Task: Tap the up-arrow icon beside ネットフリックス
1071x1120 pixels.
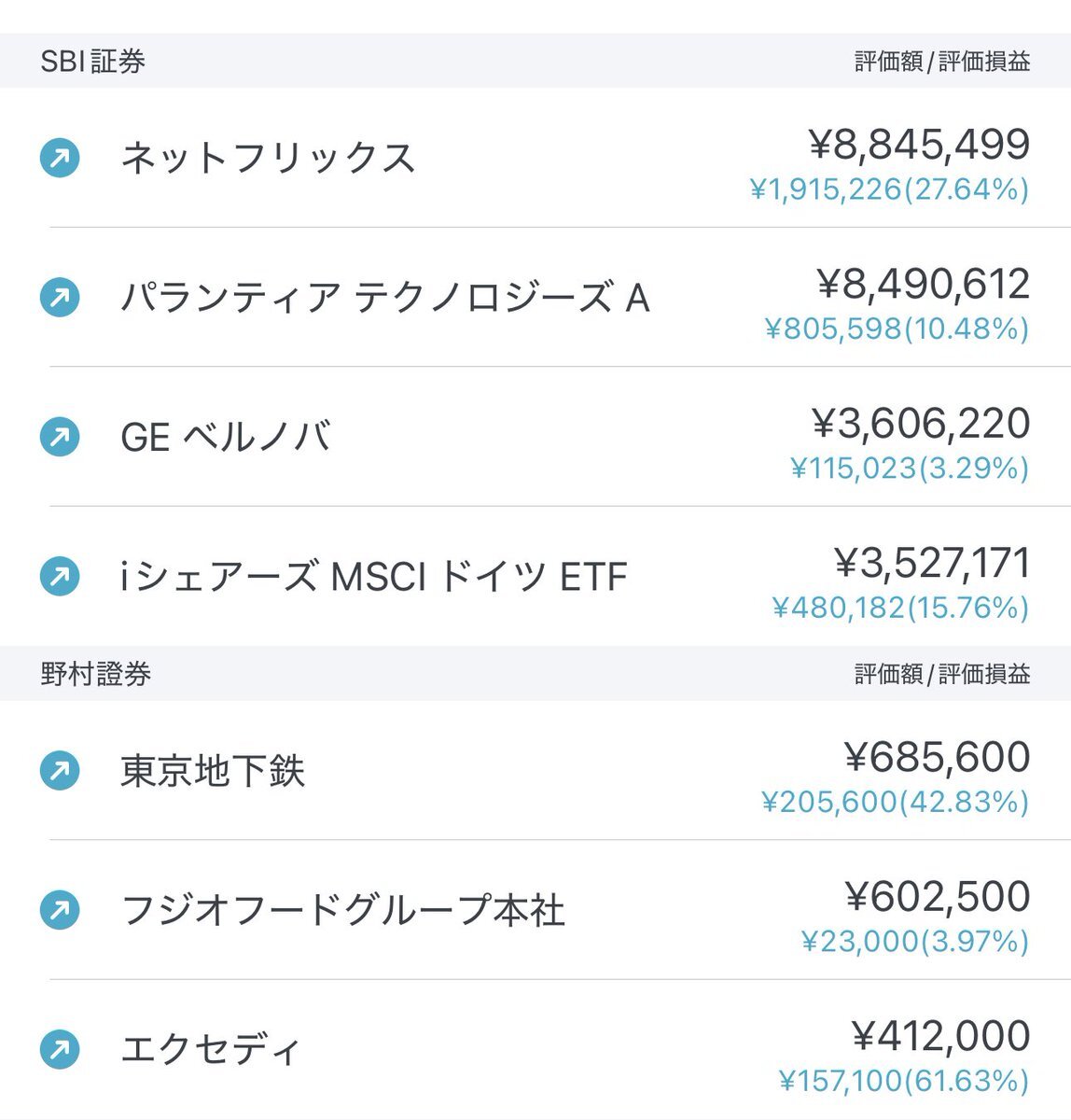Action: 60,158
